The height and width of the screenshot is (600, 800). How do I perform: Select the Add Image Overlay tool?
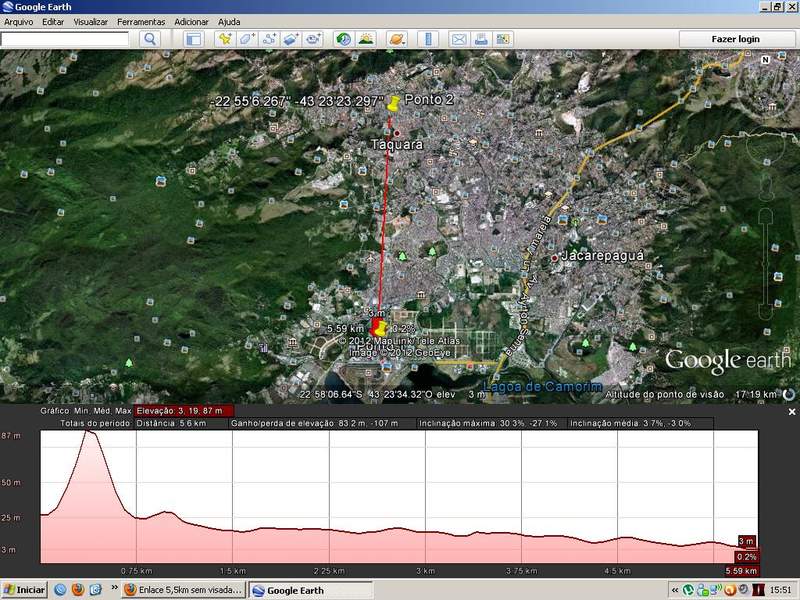coord(291,39)
